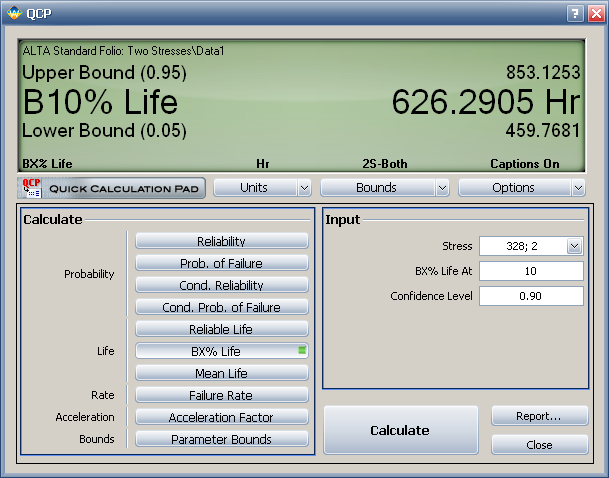Open the Bounds dropdown menu
609x478 pixels.
click(384, 188)
